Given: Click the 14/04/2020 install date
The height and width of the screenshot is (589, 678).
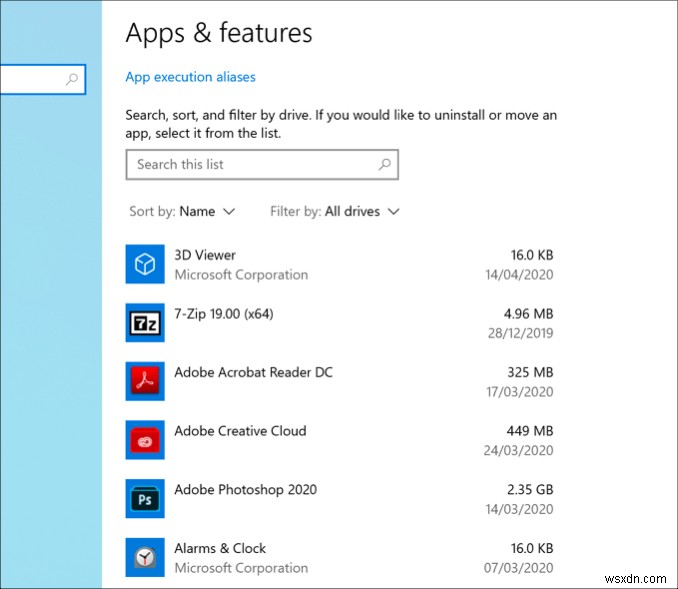Looking at the screenshot, I should pyautogui.click(x=519, y=275).
